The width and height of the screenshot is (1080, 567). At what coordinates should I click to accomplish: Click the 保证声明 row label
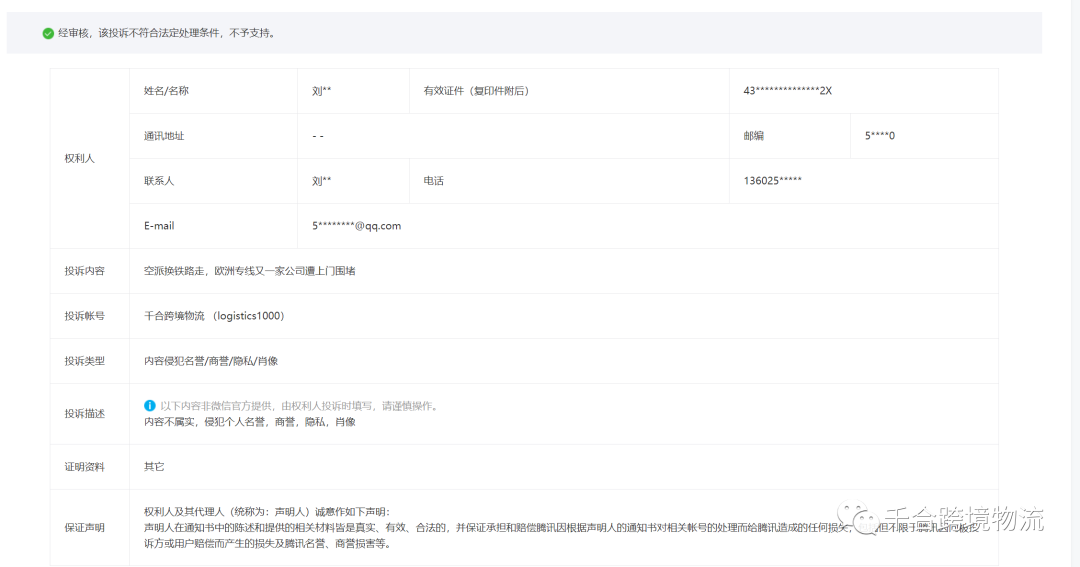pyautogui.click(x=85, y=528)
